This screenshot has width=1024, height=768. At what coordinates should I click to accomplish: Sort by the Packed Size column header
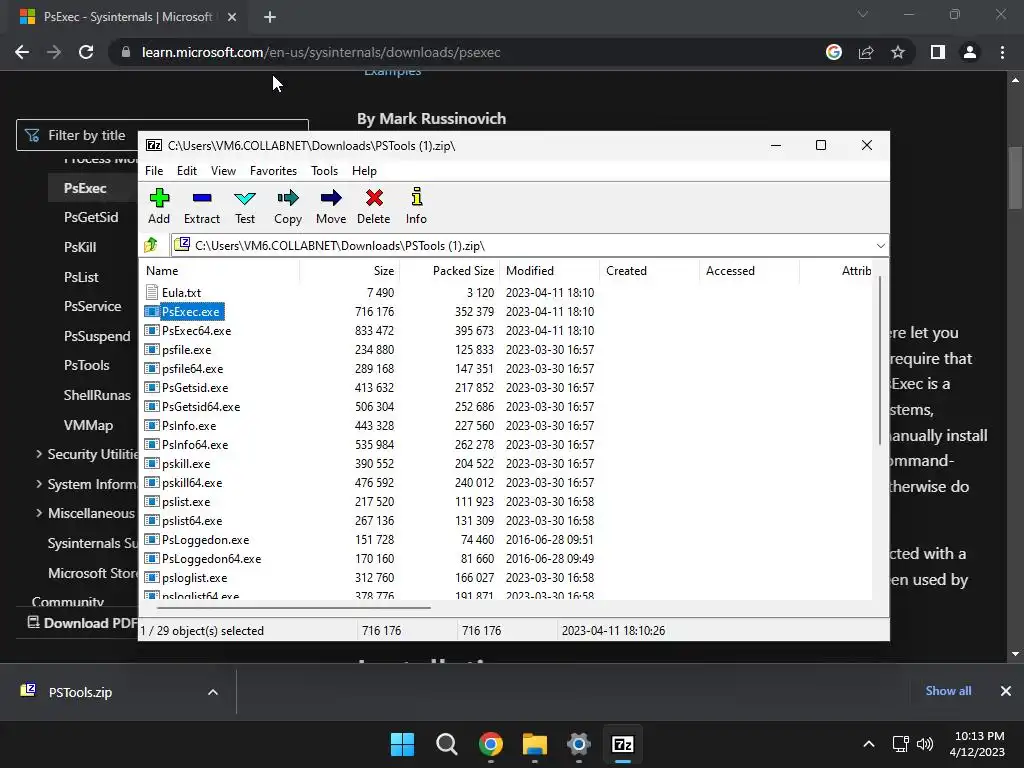(x=463, y=271)
